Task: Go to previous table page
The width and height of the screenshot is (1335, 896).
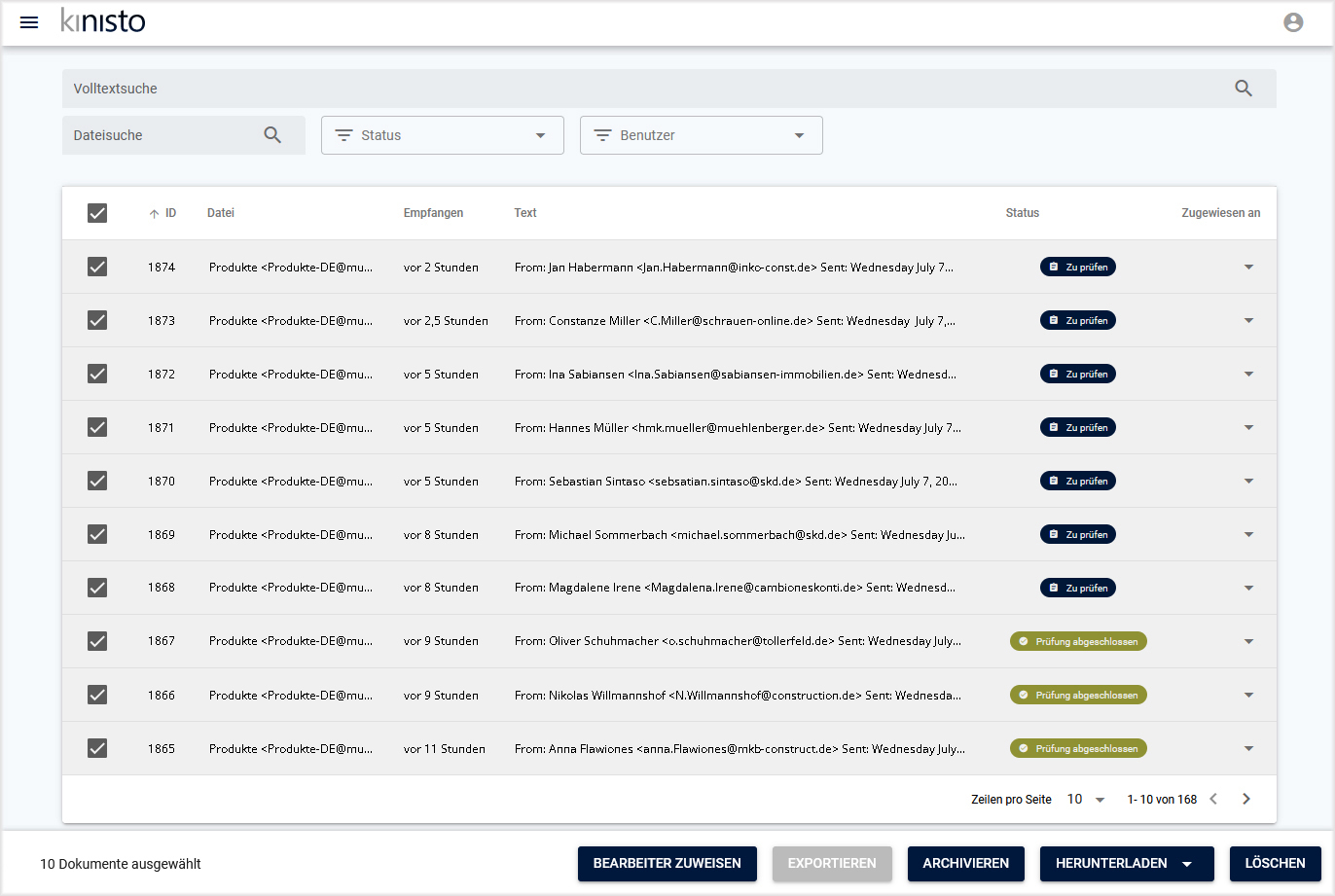Action: coord(1213,799)
